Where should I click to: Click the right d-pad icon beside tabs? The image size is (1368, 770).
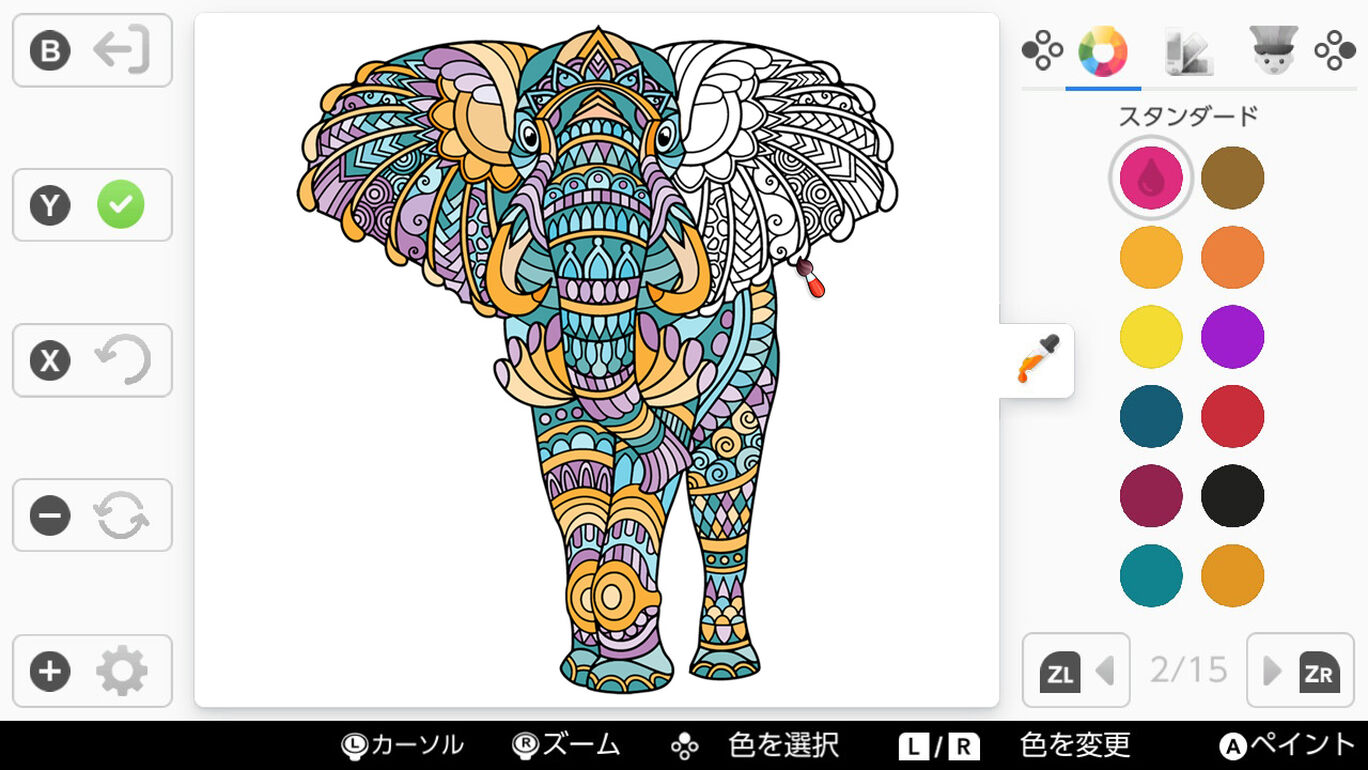pos(1334,50)
